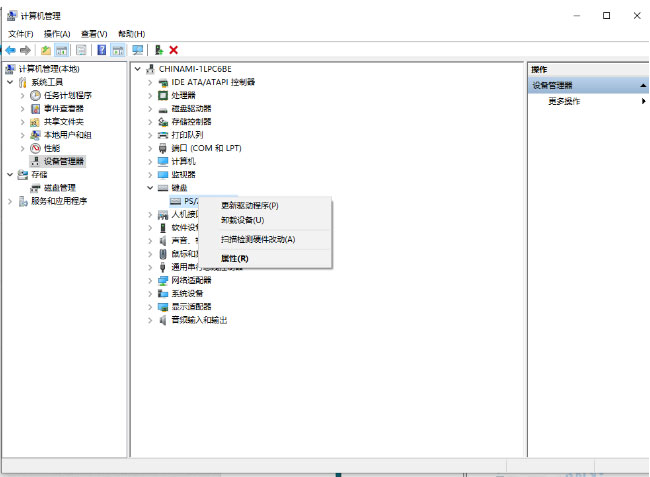The image size is (650, 477).
Task: Click the update driver toolbar icon
Action: pos(159,50)
